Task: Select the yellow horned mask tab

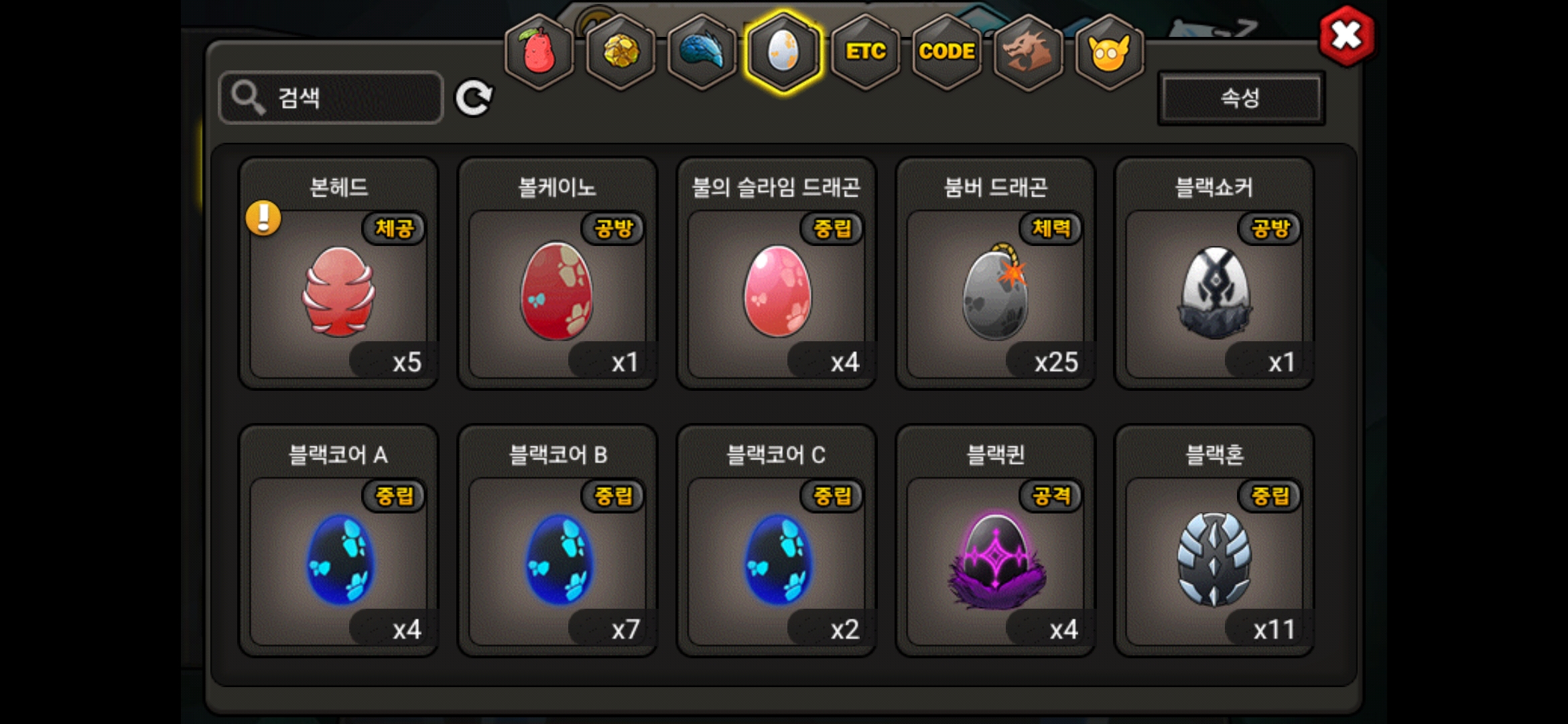Action: [x=1110, y=52]
